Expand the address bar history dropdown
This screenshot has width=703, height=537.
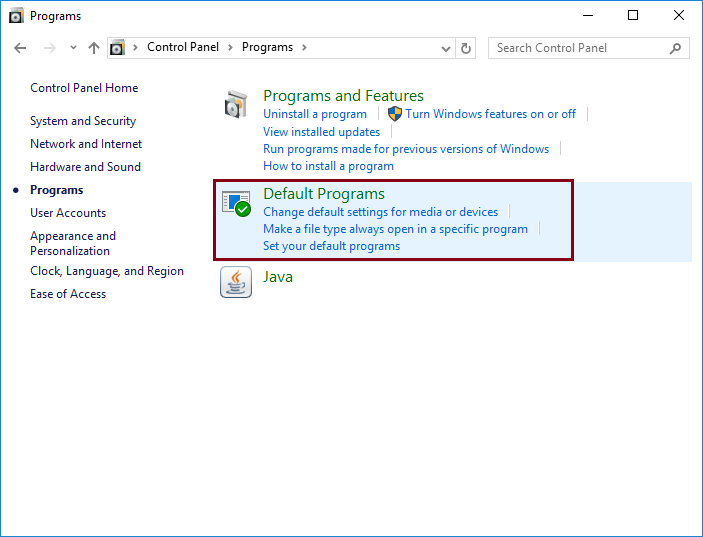446,48
